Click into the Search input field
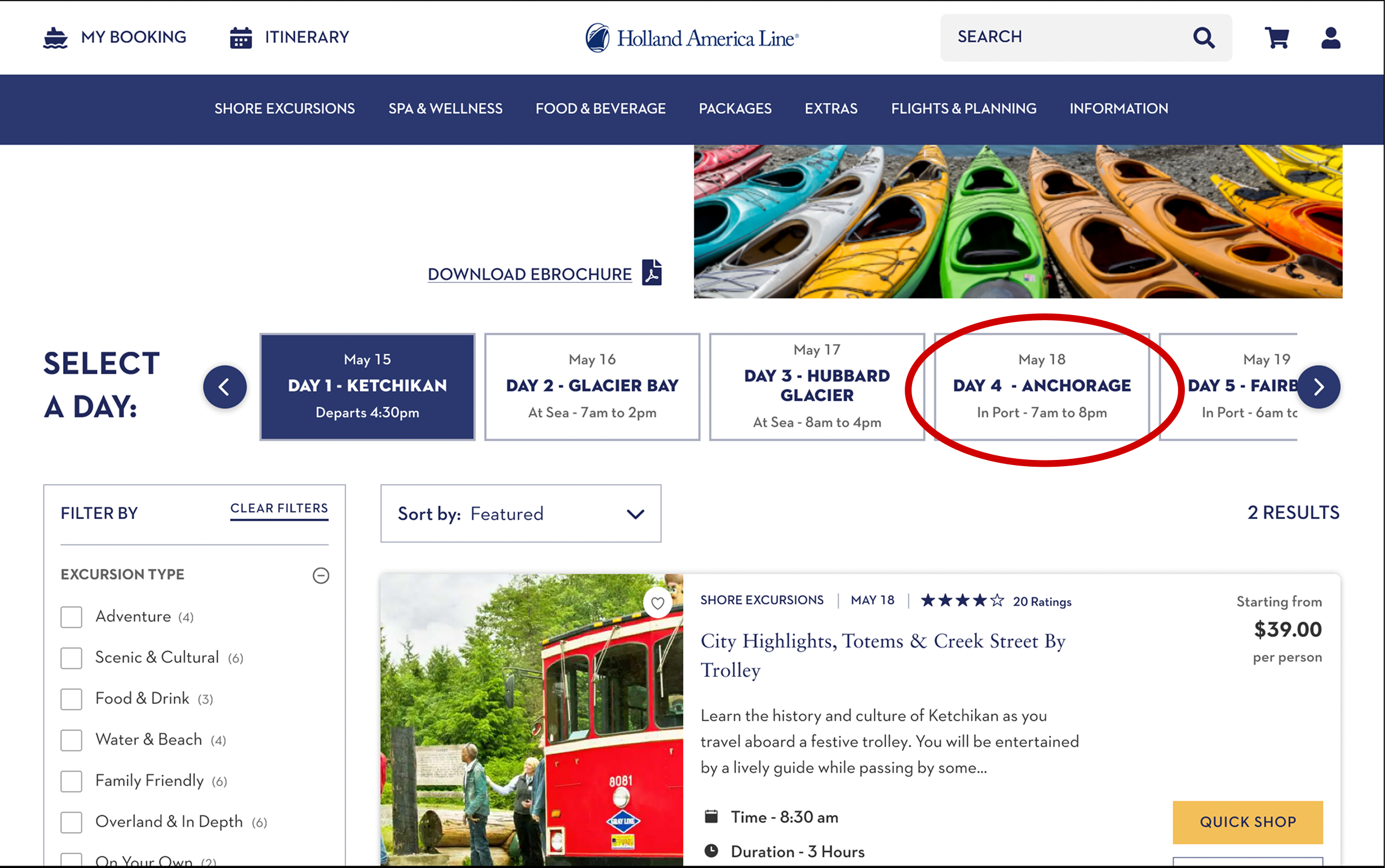This screenshot has height=868, width=1385. (1062, 38)
